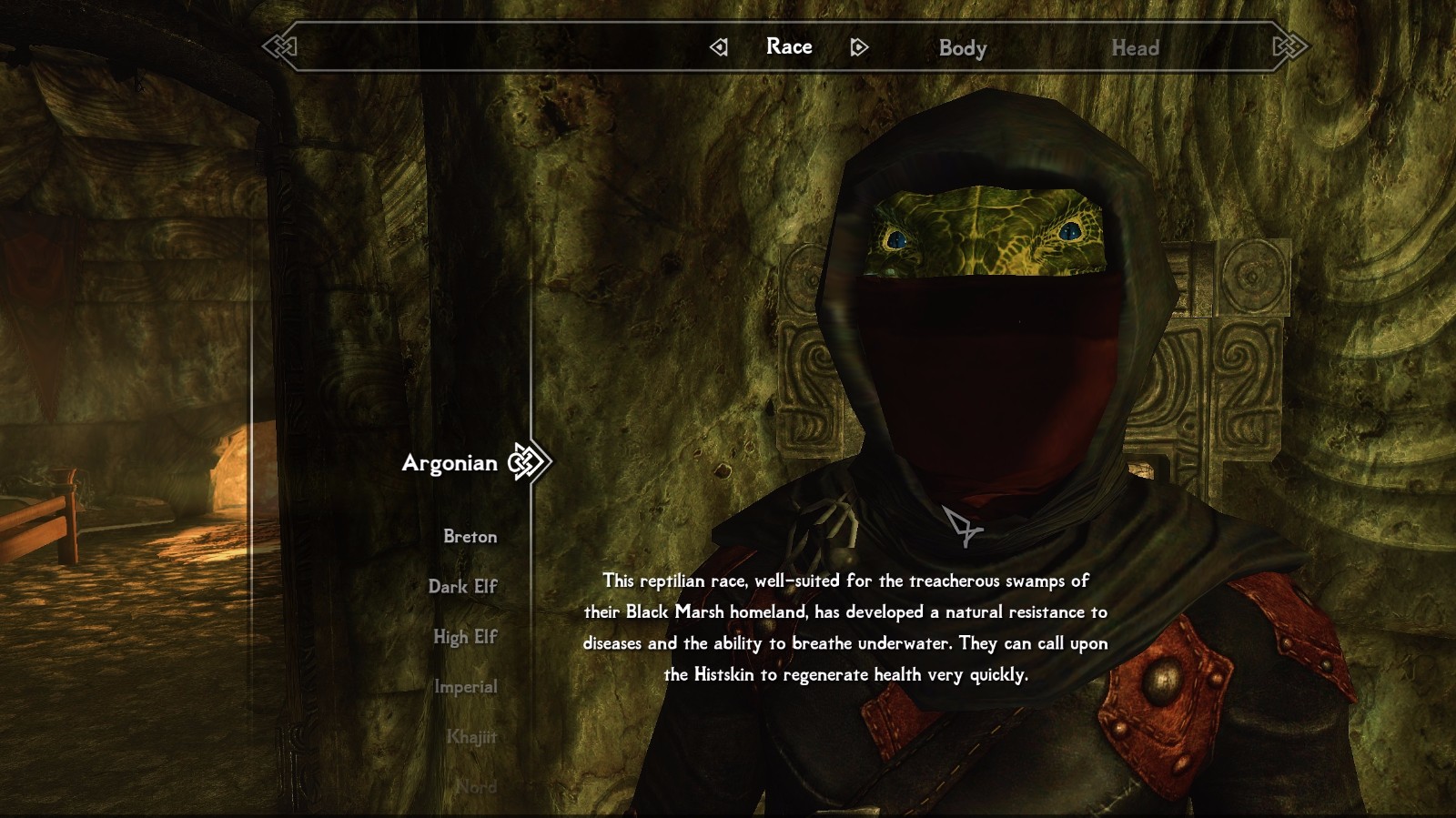The width and height of the screenshot is (1456, 818).
Task: Go to the Head category tab
Action: click(x=1135, y=48)
